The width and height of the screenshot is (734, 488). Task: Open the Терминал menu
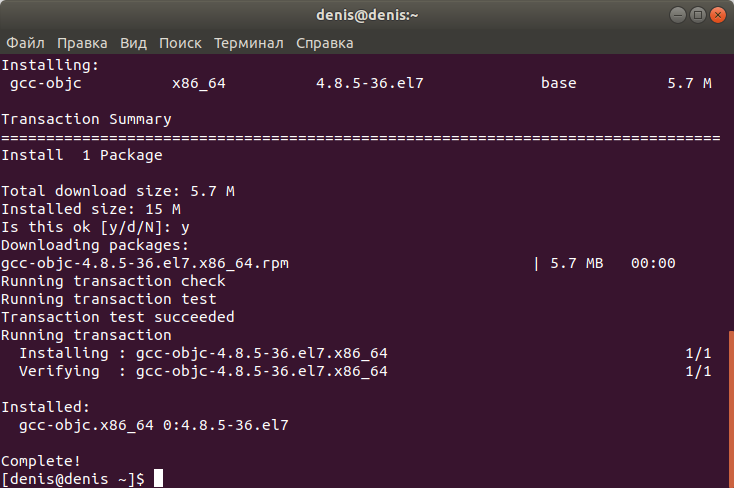249,43
